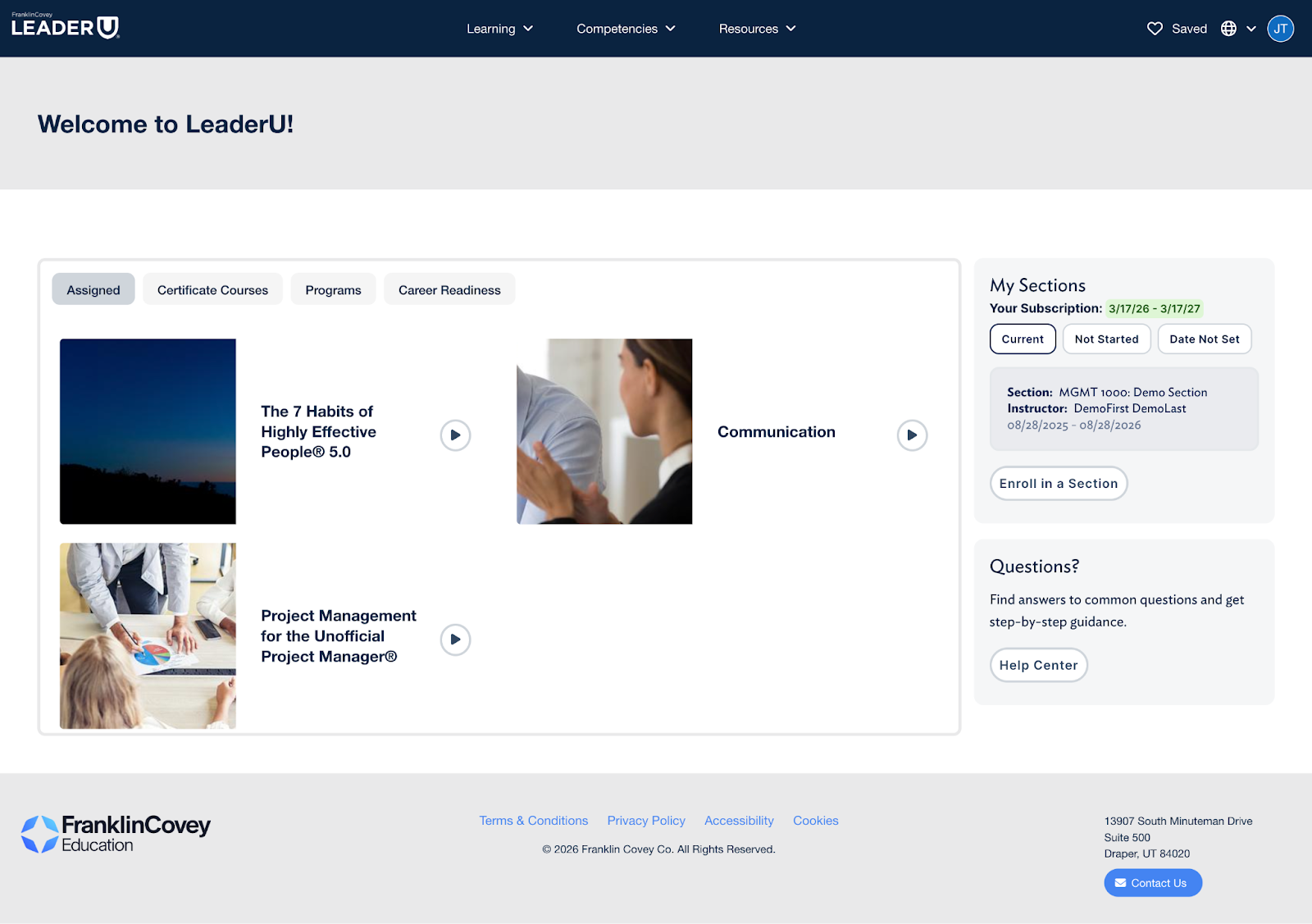
Task: Play The 7 Habits course
Action: (455, 435)
